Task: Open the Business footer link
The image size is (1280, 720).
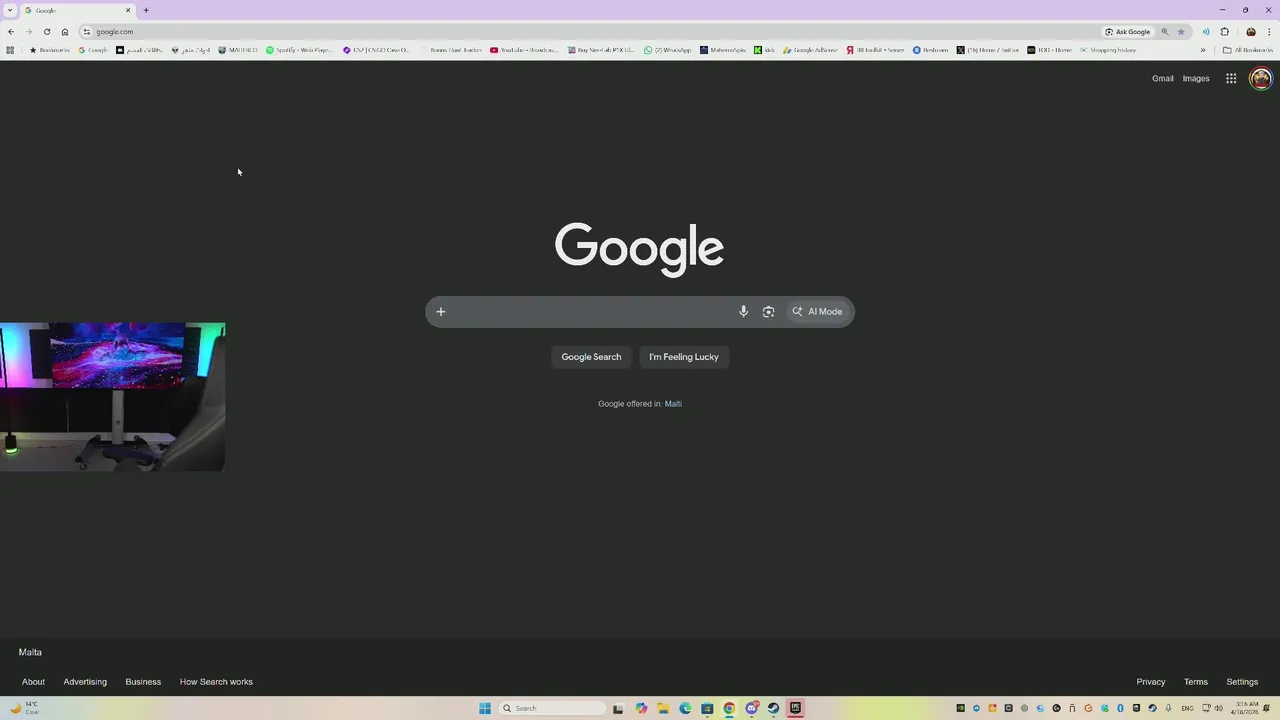Action: (x=143, y=682)
